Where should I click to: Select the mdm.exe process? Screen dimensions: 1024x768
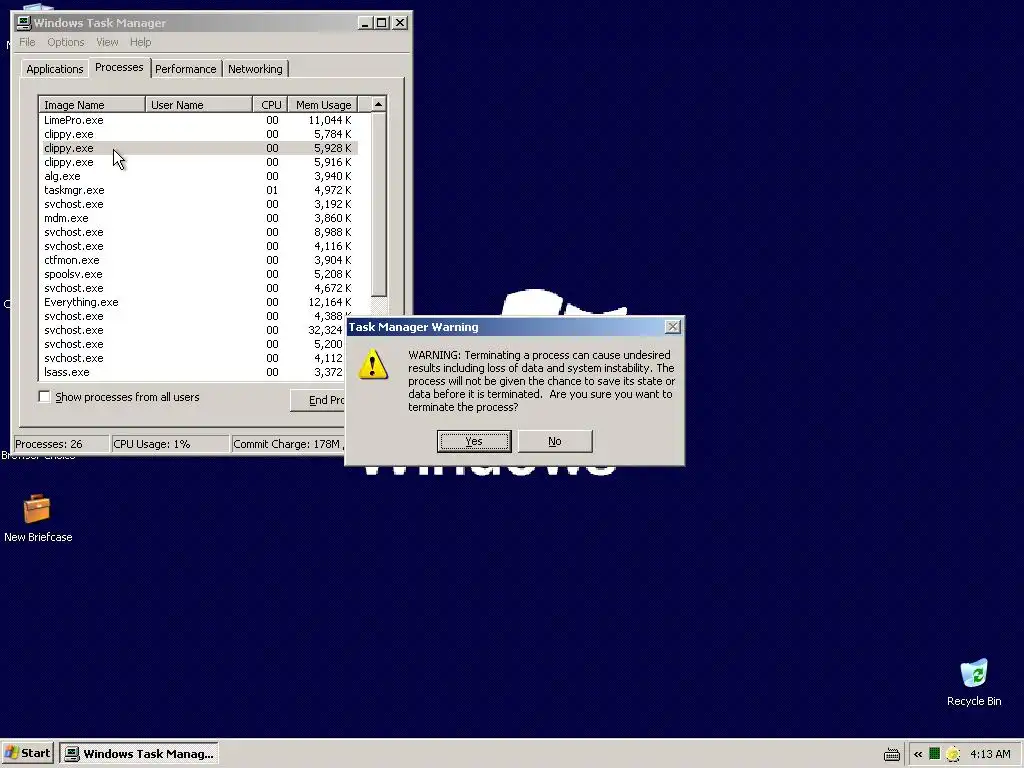point(198,218)
